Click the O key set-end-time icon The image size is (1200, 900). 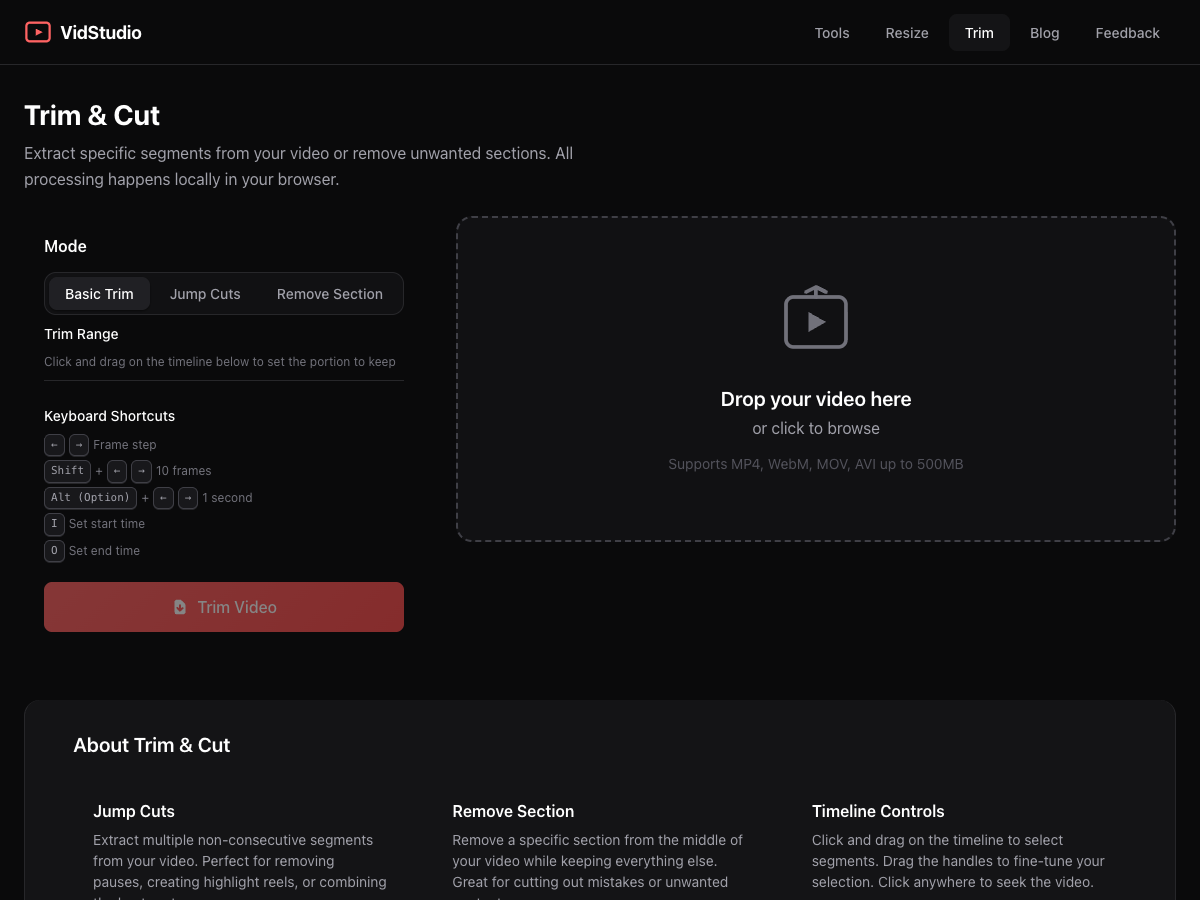(x=54, y=550)
